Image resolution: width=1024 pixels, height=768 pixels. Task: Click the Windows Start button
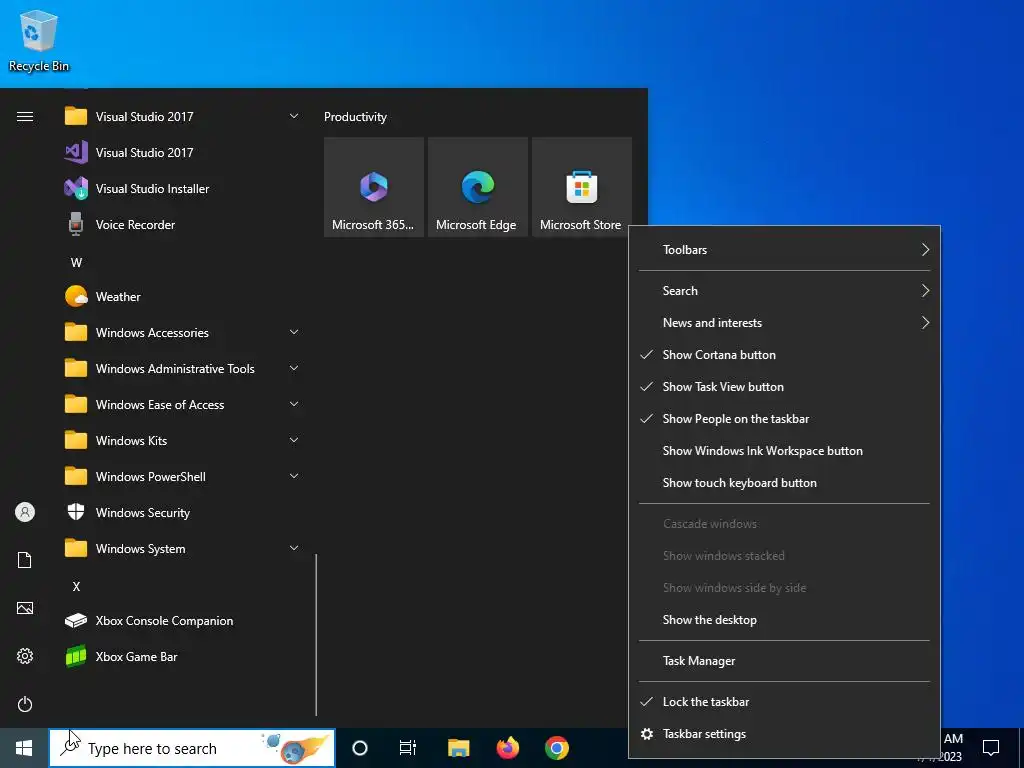click(x=24, y=748)
